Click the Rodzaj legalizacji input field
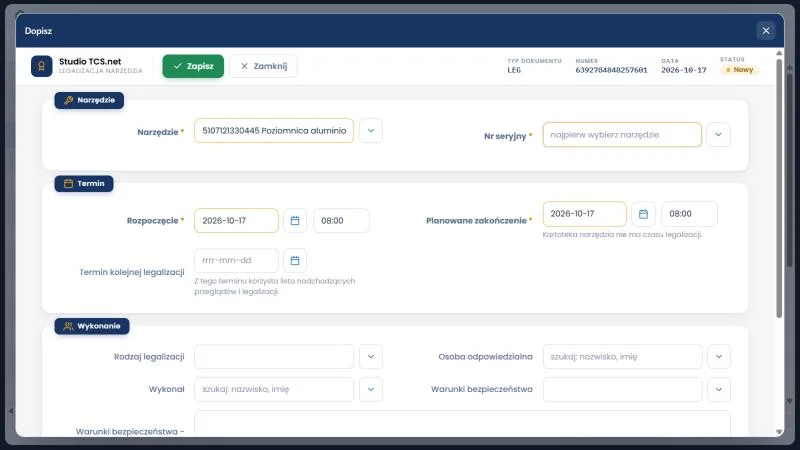This screenshot has height=450, width=800. (x=274, y=357)
